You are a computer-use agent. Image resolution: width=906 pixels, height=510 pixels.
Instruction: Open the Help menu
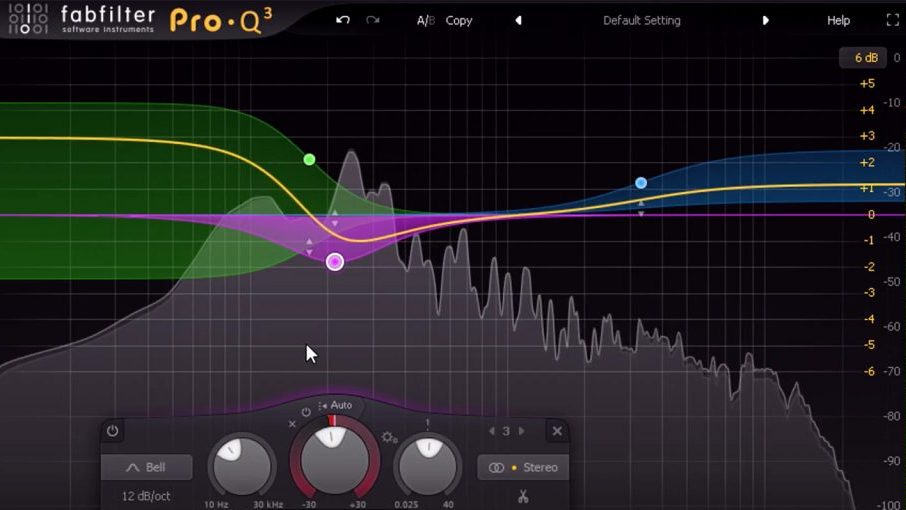pos(838,20)
